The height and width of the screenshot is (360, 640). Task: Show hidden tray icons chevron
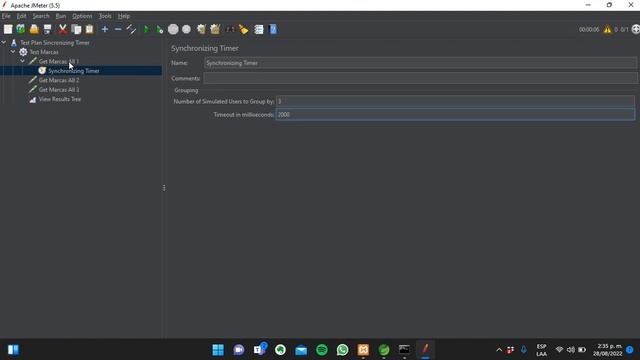[499, 350]
